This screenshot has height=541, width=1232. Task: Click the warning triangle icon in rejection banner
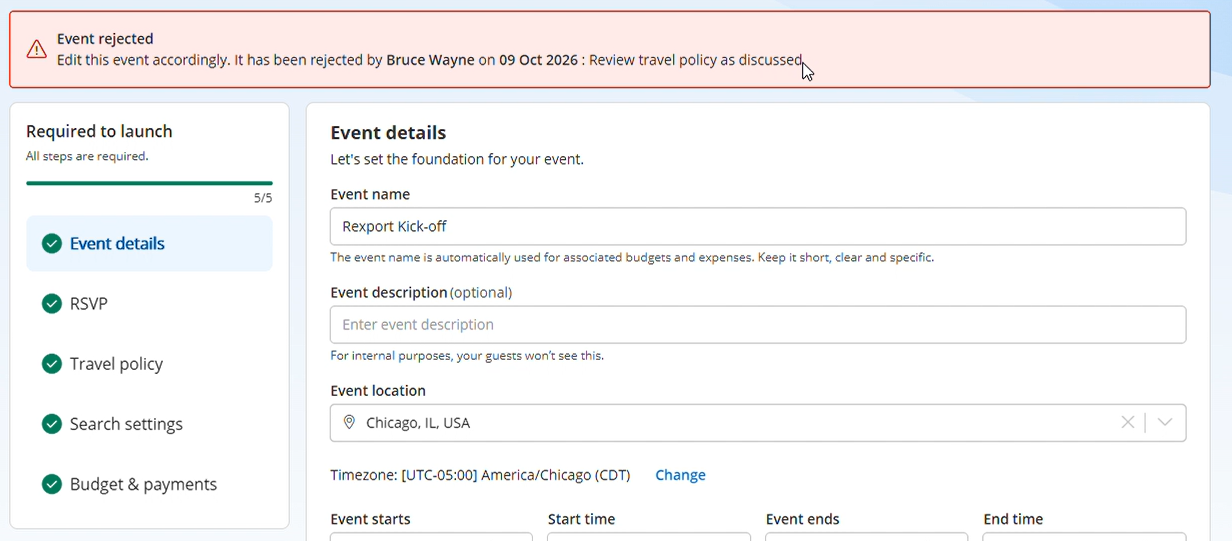[x=37, y=49]
